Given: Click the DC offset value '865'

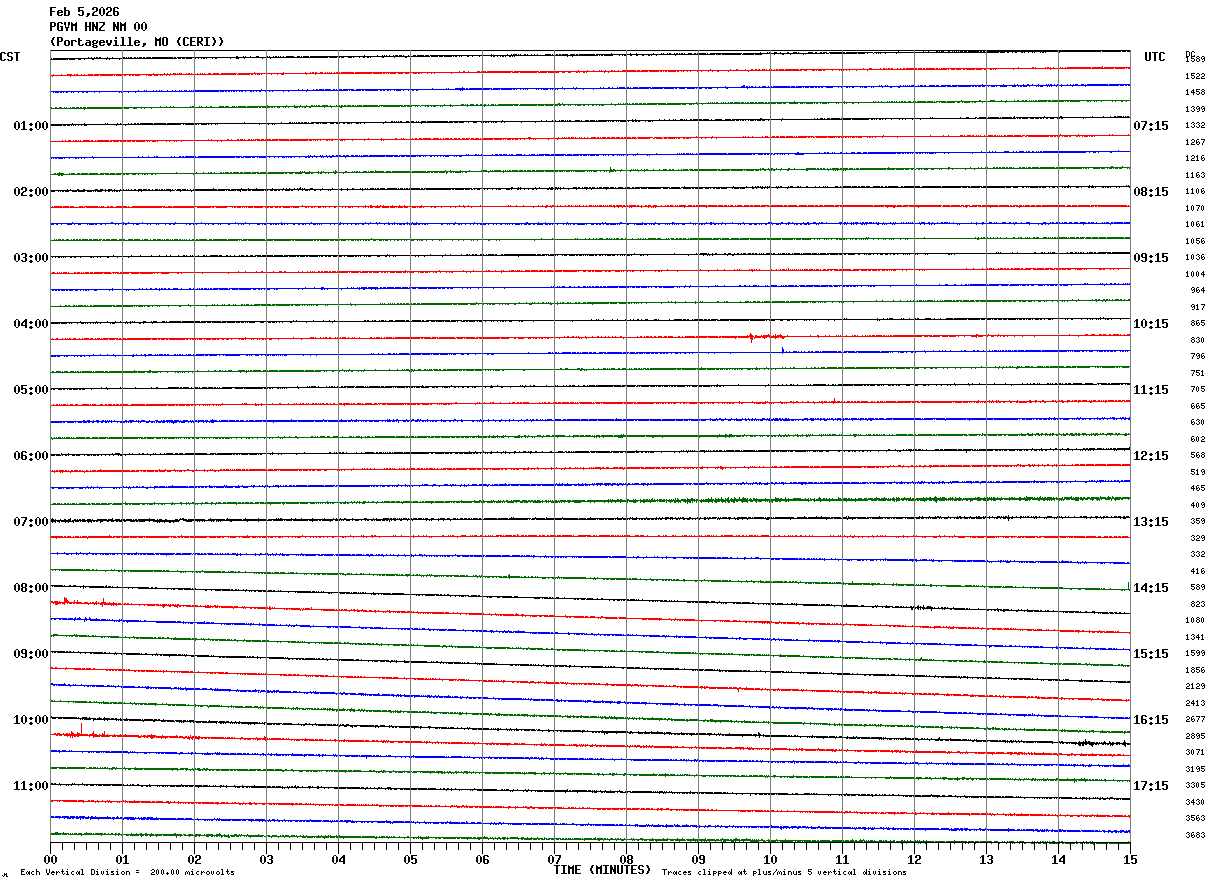Looking at the screenshot, I should tap(1197, 324).
